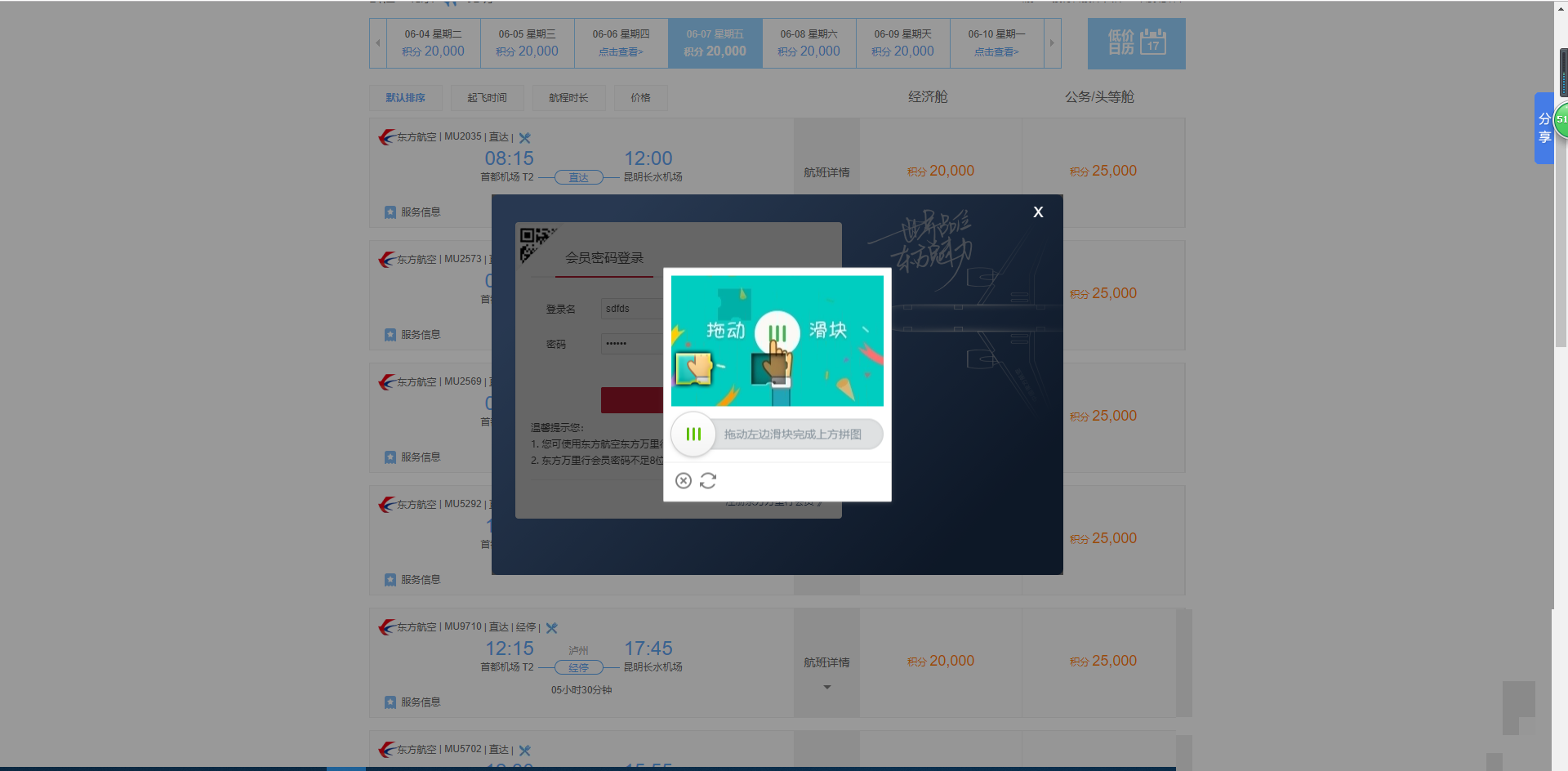Click the 08:15 departure time
This screenshot has width=1568, height=771.
point(510,158)
